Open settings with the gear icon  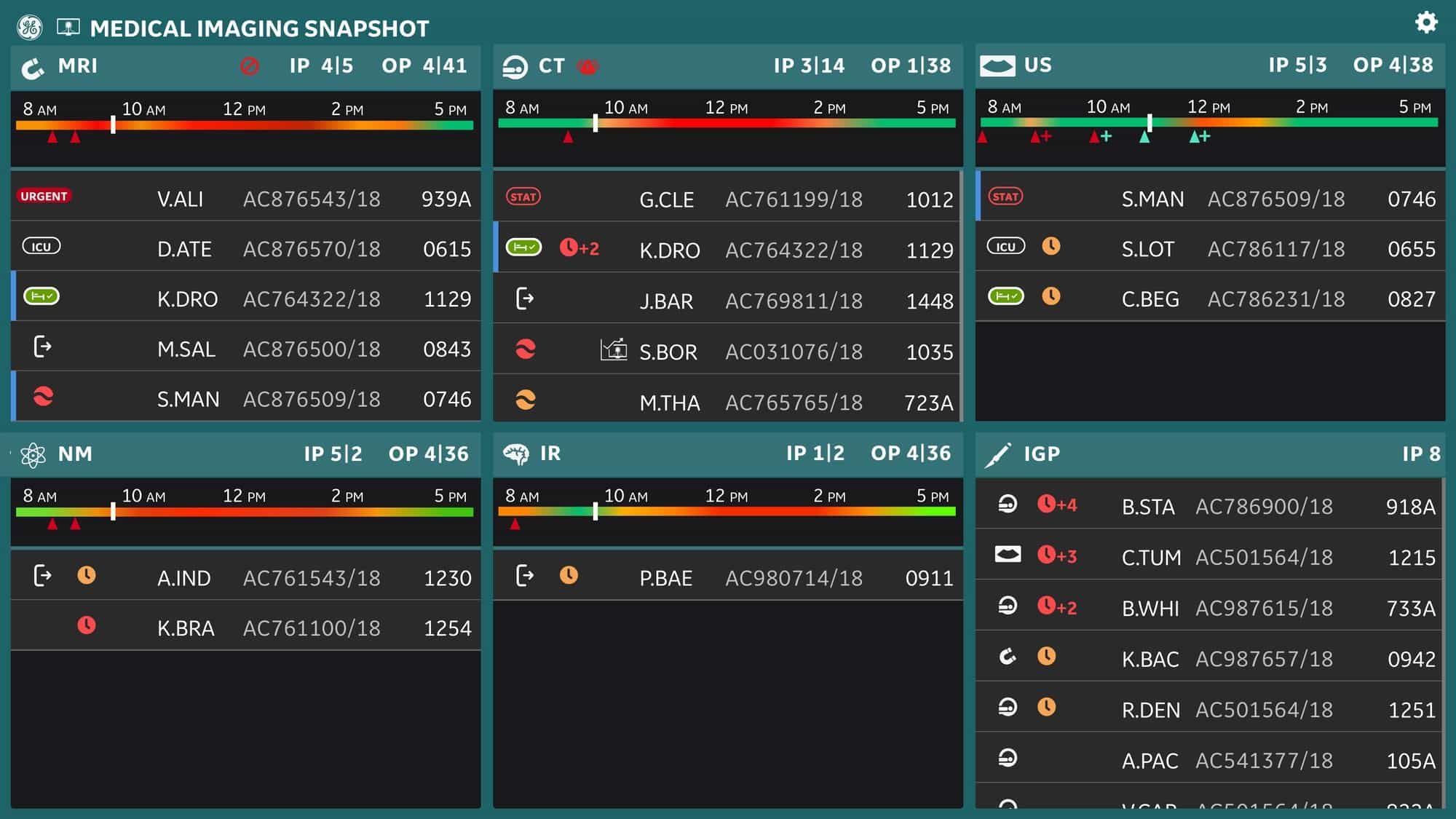1425,23
